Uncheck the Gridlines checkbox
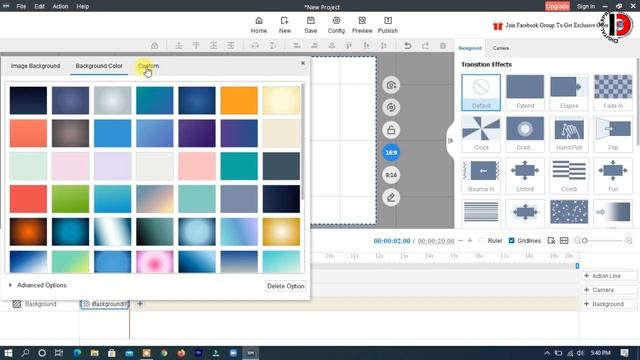This screenshot has width=640, height=360. pos(511,241)
